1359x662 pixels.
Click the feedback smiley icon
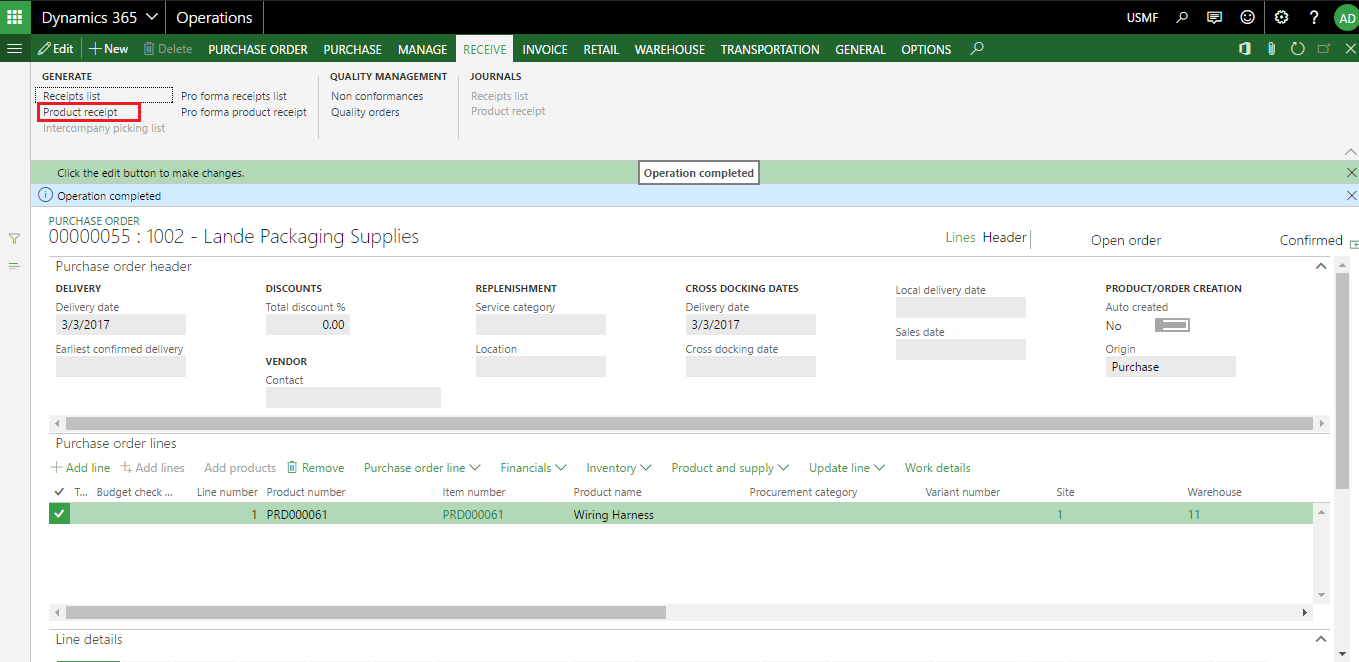coord(1246,17)
